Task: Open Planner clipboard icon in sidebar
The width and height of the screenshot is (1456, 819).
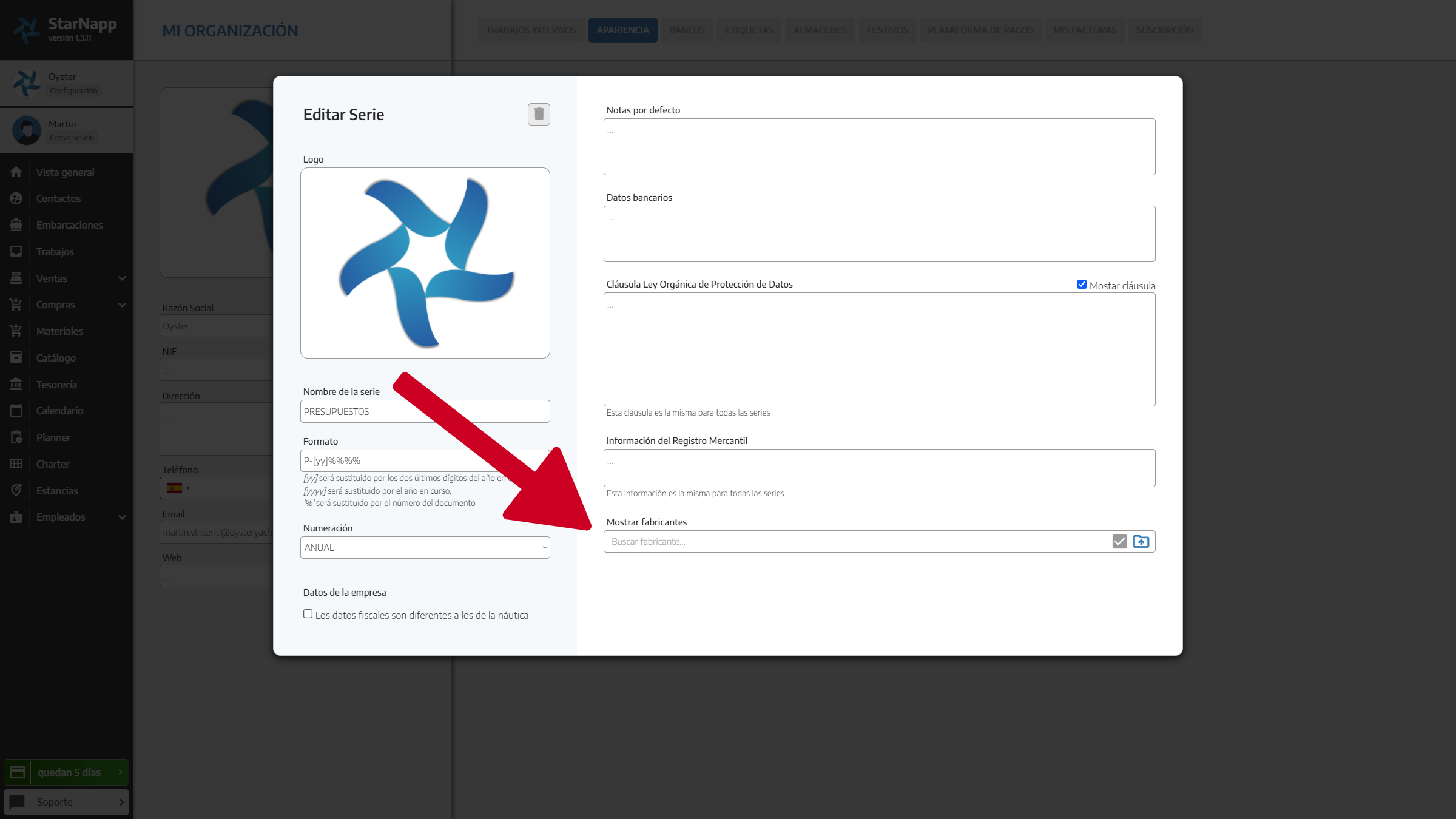Action: pos(16,437)
